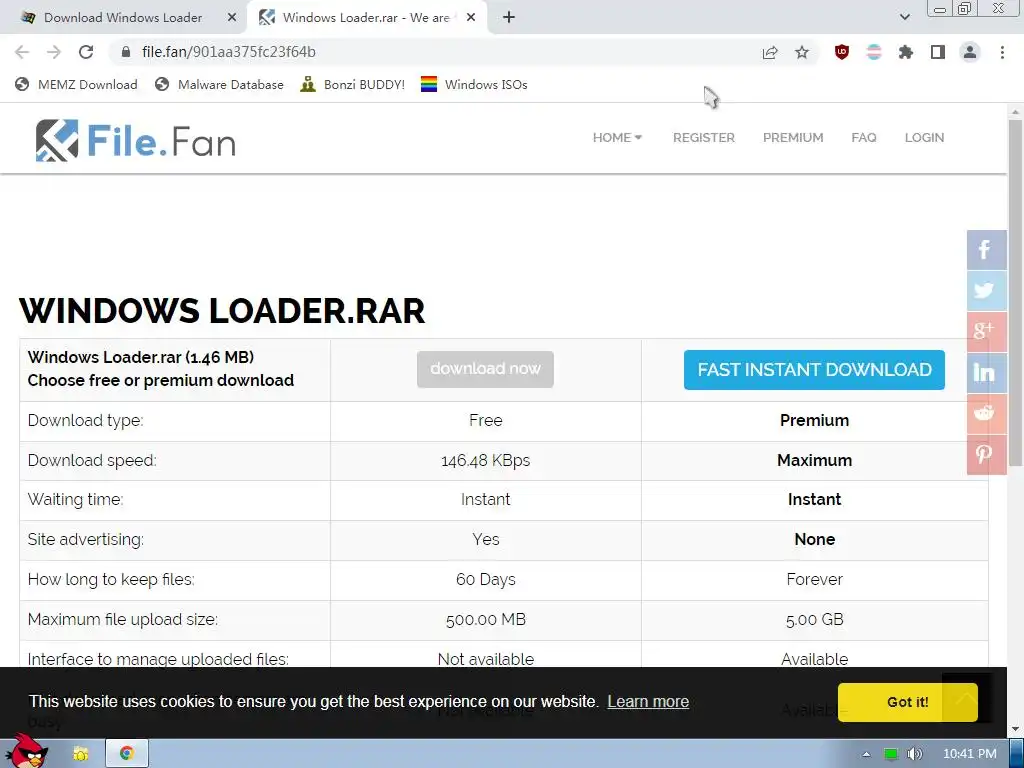Open MEMZ Download bookmark

coord(76,84)
